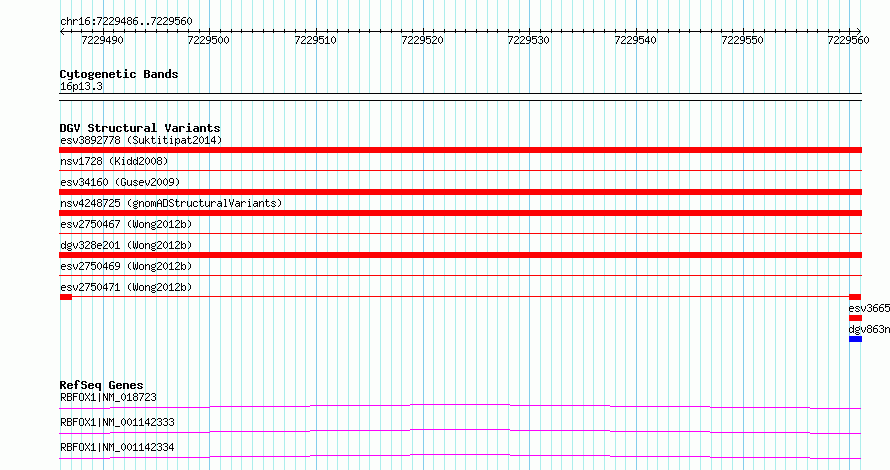Open transcript RBFOX1|NM_001142333 label

[117, 422]
